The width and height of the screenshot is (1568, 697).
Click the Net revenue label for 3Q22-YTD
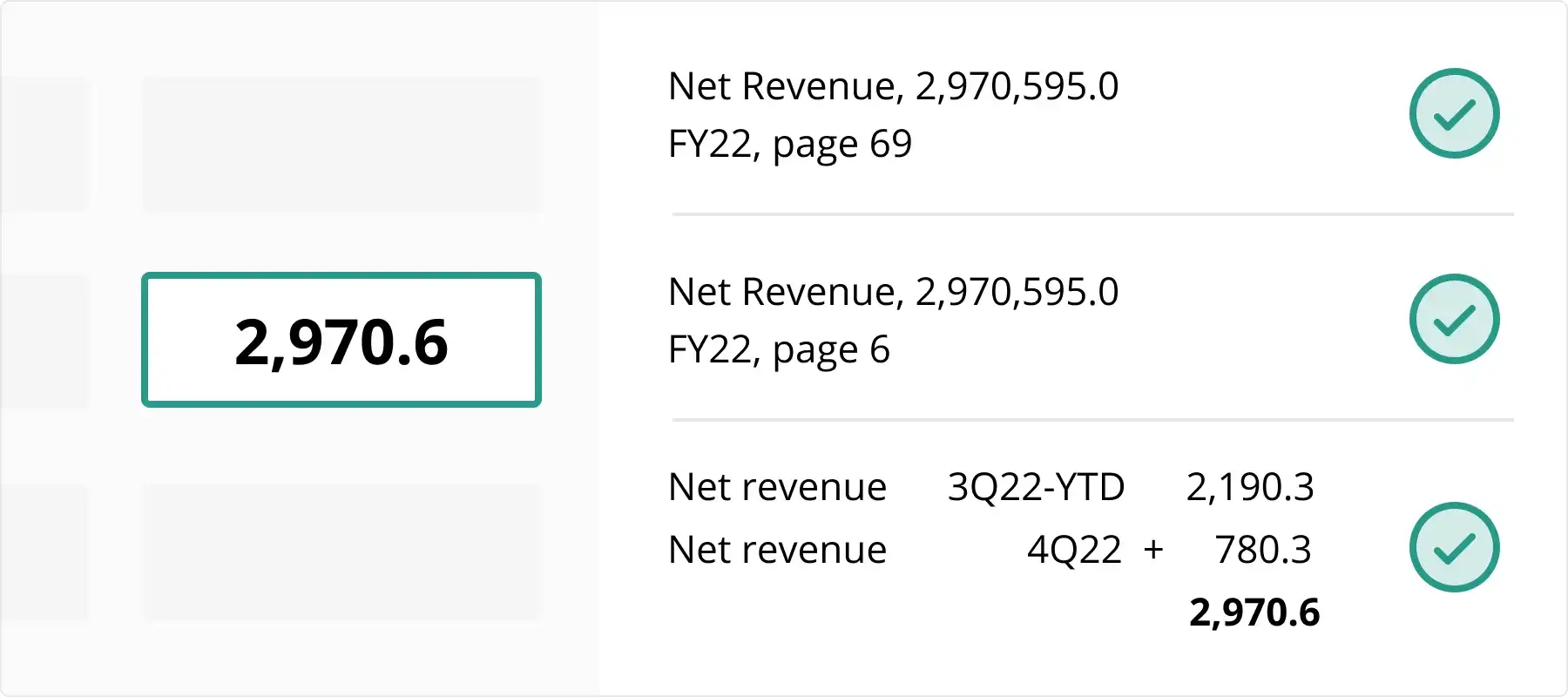click(777, 487)
